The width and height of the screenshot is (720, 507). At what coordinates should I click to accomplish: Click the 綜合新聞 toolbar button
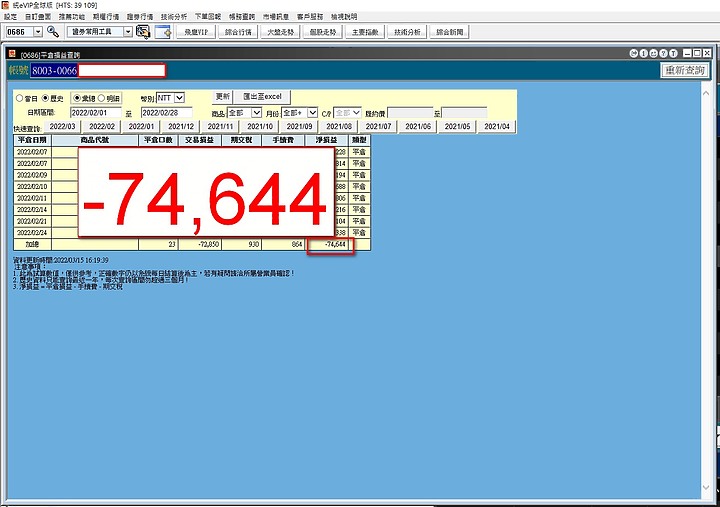coord(450,32)
